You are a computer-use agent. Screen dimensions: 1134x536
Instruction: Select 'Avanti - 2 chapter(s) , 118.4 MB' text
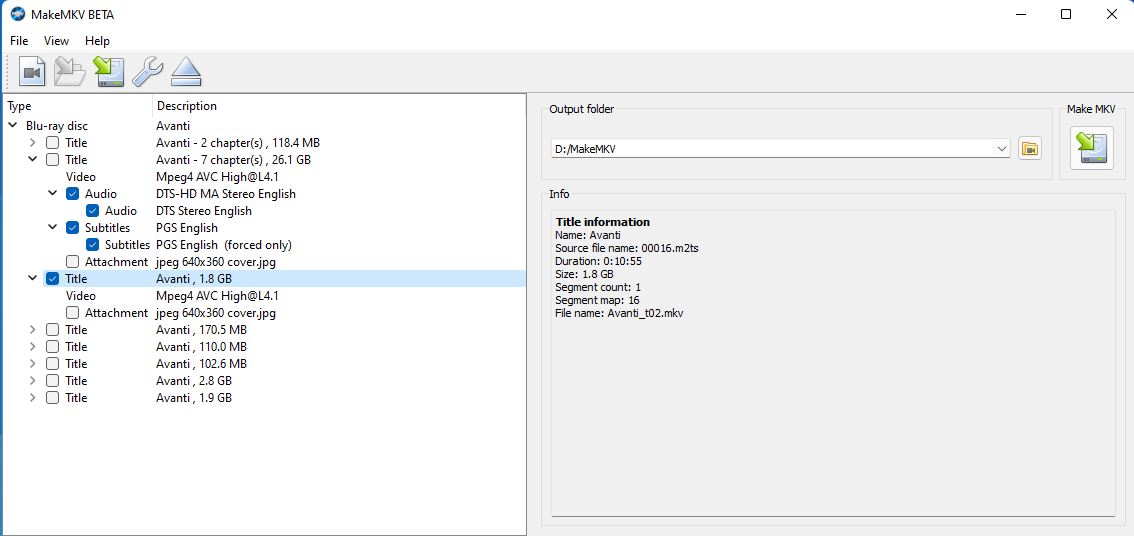(238, 142)
